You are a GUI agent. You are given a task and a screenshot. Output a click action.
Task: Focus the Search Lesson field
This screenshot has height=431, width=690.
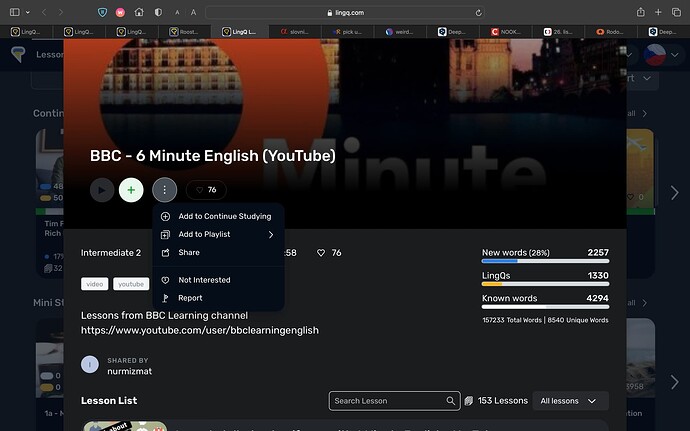point(394,401)
